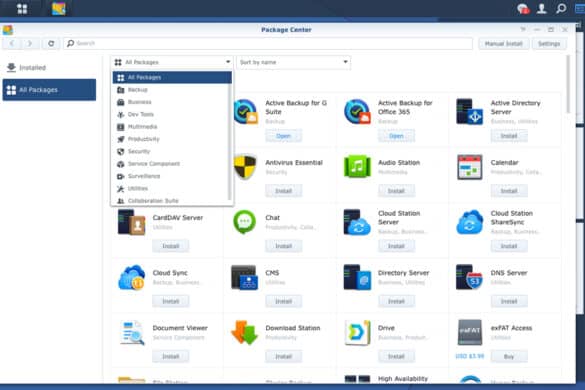Install Active Directory Server
The height and width of the screenshot is (390, 585).
(509, 136)
